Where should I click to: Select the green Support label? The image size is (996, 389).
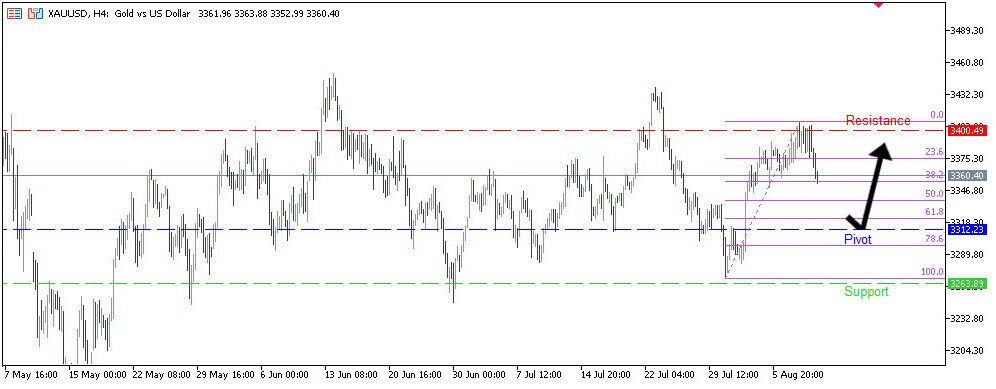[866, 292]
